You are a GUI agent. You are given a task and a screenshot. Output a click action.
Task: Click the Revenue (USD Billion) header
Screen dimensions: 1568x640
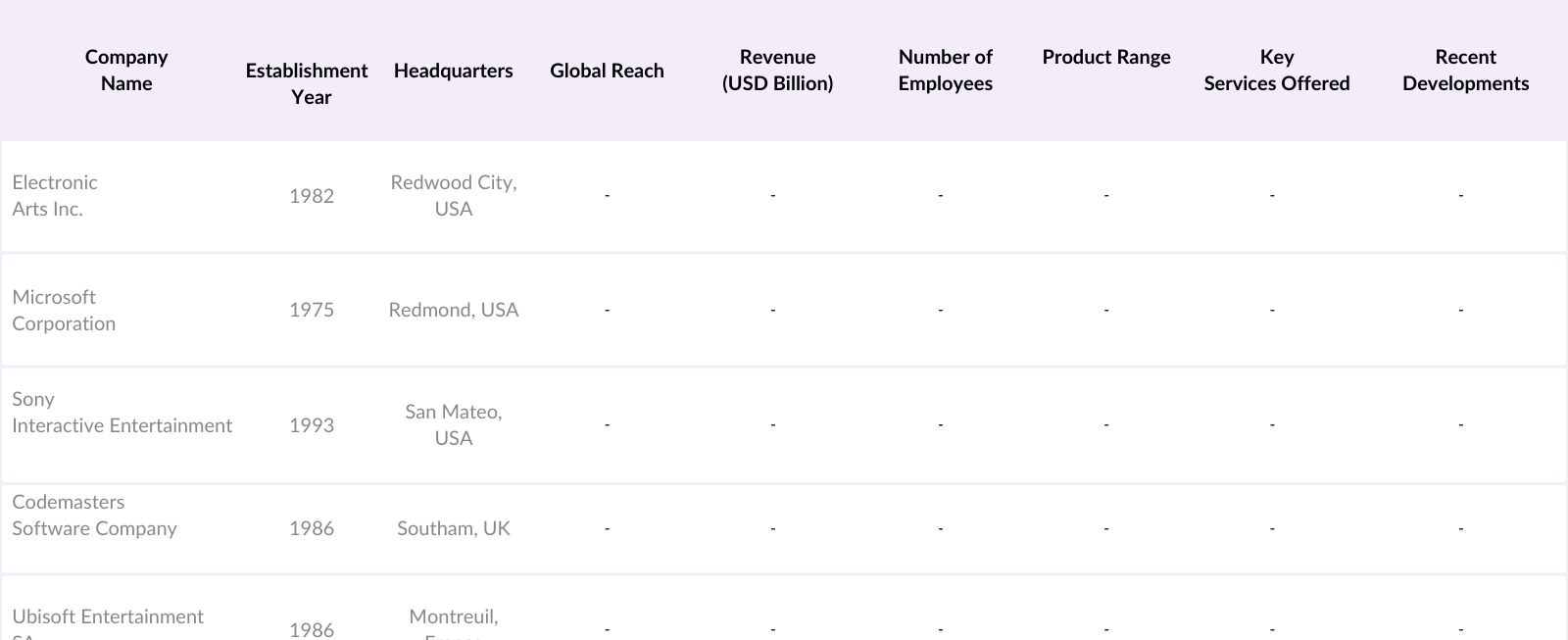click(777, 70)
